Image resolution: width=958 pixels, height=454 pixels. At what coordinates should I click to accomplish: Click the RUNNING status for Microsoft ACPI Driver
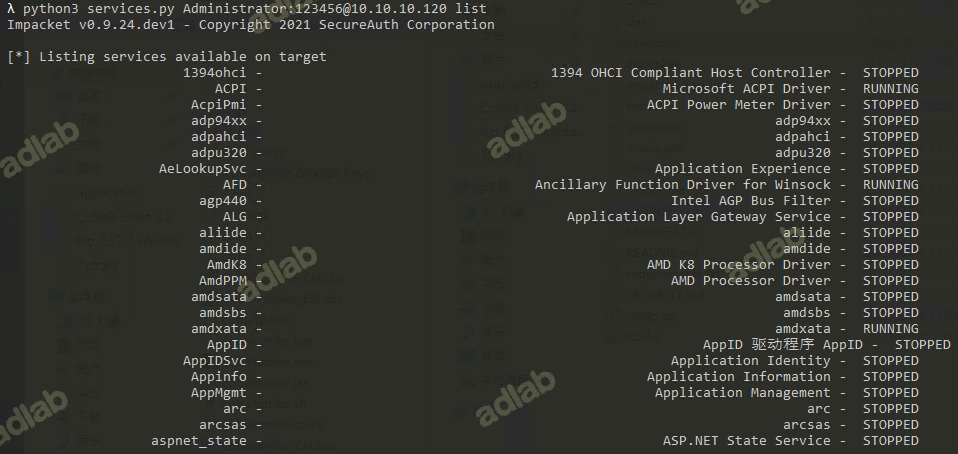pyautogui.click(x=890, y=88)
